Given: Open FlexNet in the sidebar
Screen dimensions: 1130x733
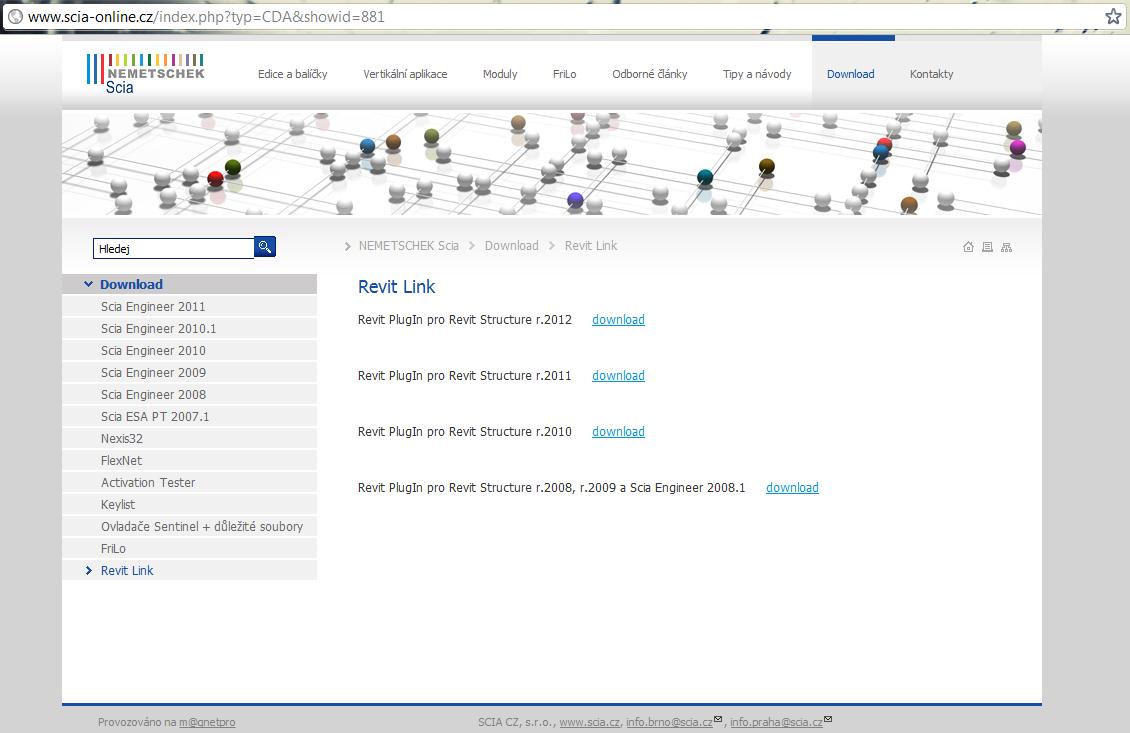Looking at the screenshot, I should [190, 461].
